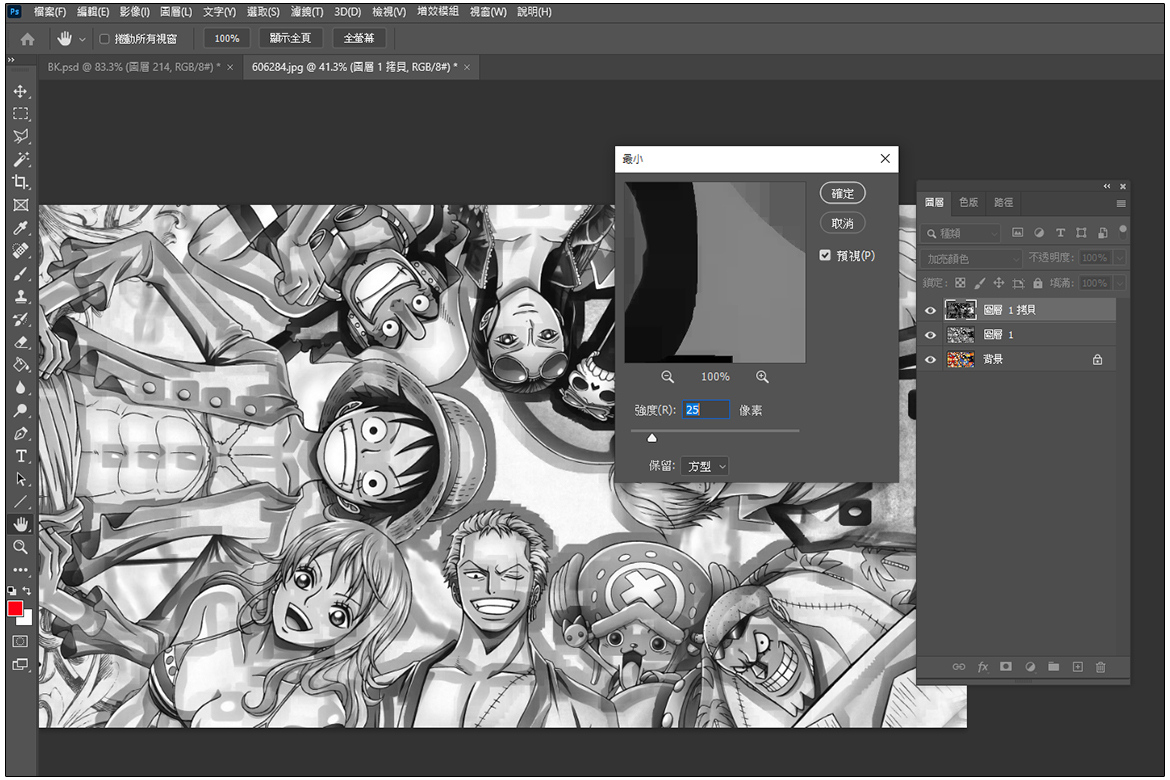This screenshot has height=780, width=1170.
Task: Select the Paint Bucket tool
Action: (x=20, y=365)
